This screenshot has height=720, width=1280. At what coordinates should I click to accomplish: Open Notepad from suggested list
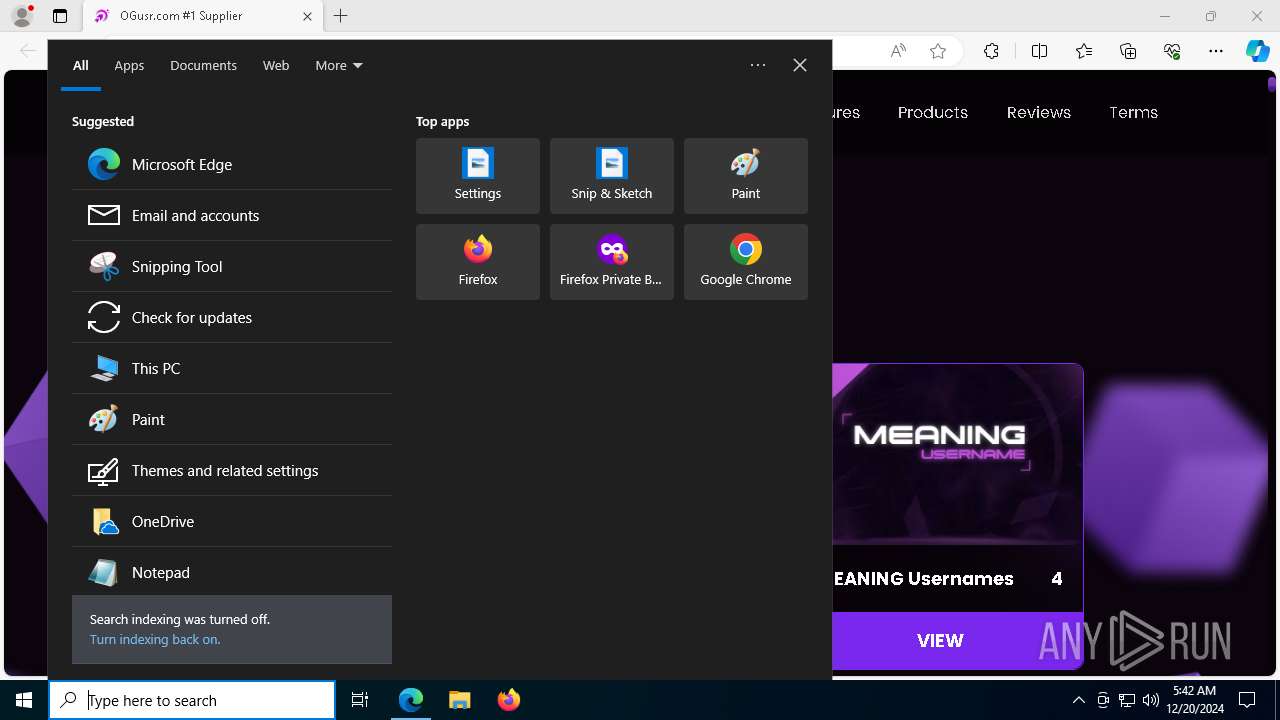[x=231, y=572]
